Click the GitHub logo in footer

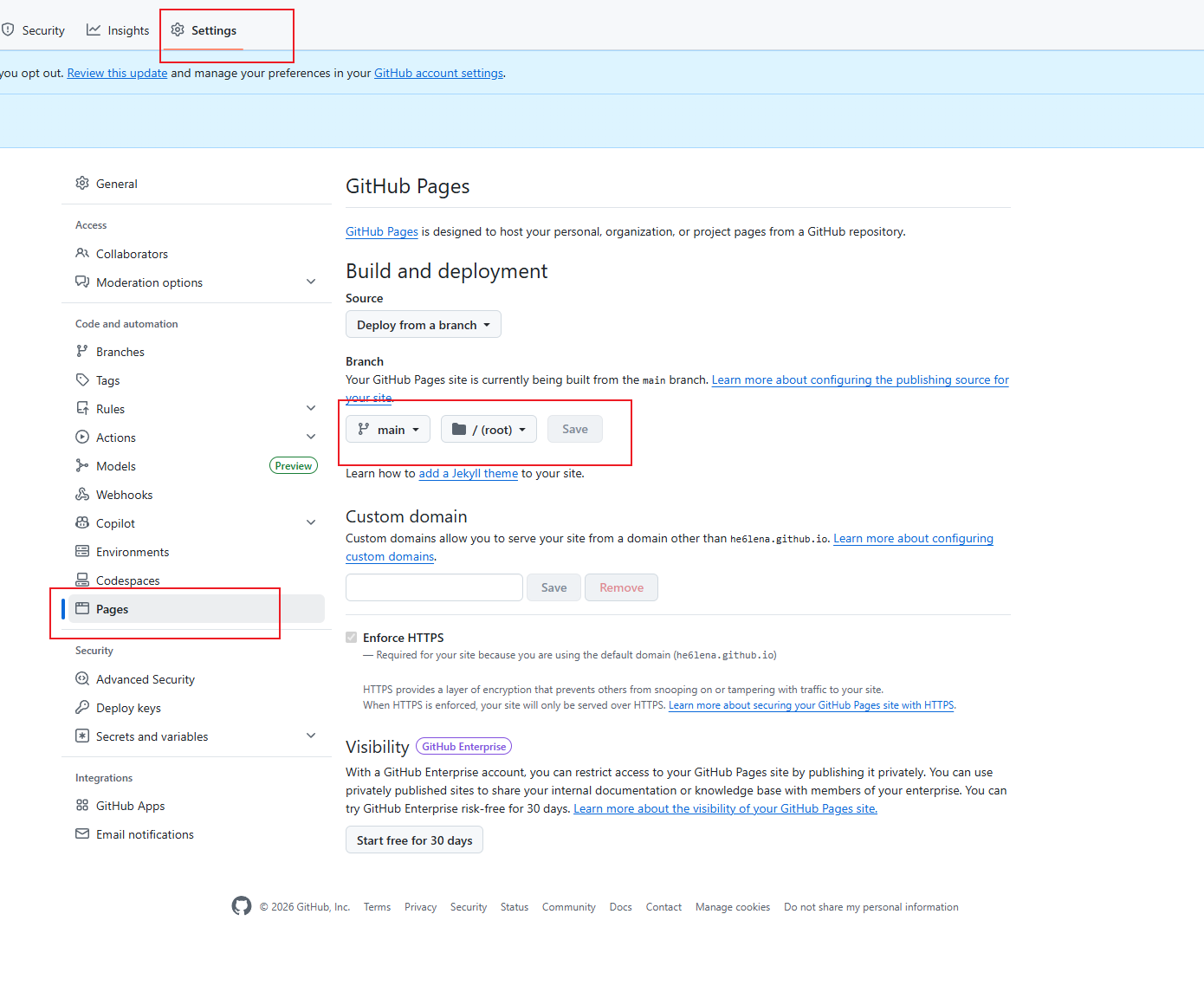click(x=242, y=906)
